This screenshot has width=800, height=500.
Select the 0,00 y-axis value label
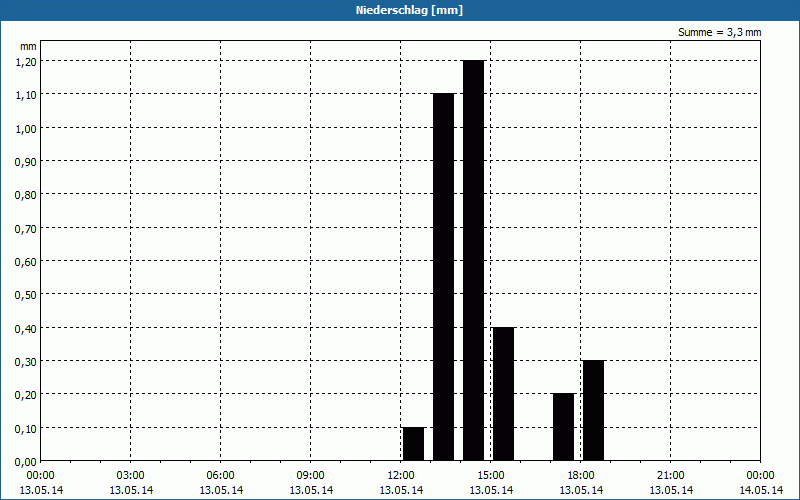(x=26, y=461)
